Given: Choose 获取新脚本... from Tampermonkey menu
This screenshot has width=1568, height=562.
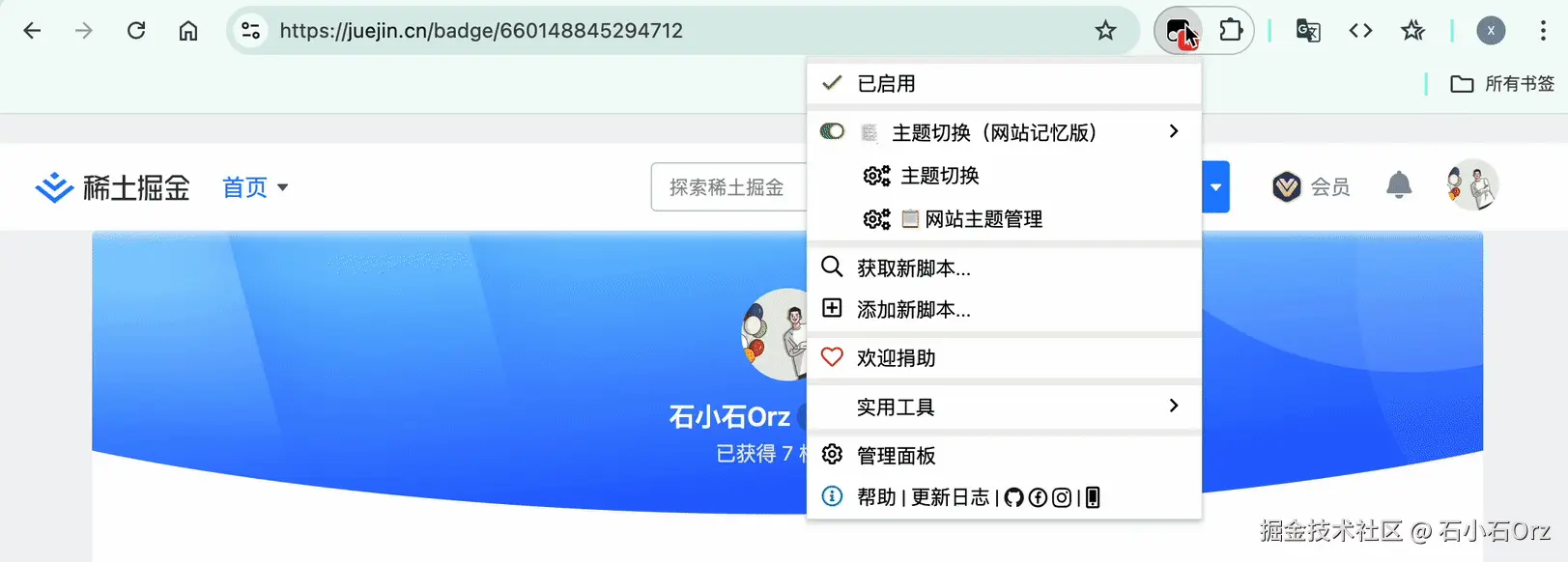Looking at the screenshot, I should click(x=1004, y=267).
